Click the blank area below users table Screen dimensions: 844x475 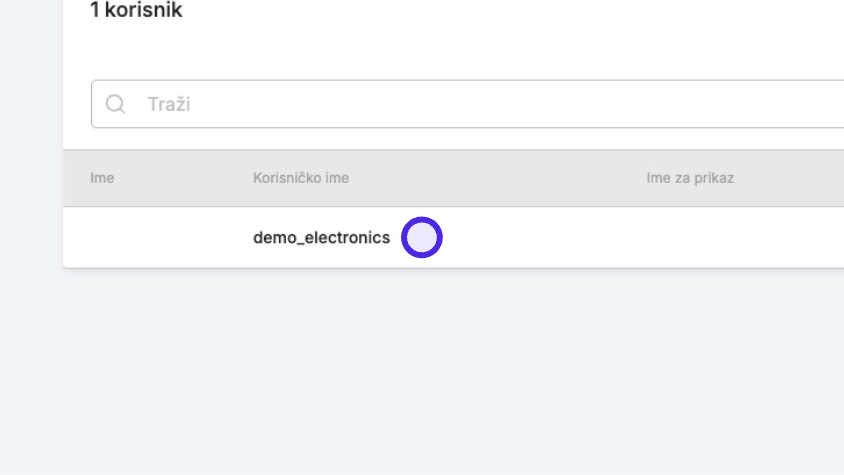(453, 372)
